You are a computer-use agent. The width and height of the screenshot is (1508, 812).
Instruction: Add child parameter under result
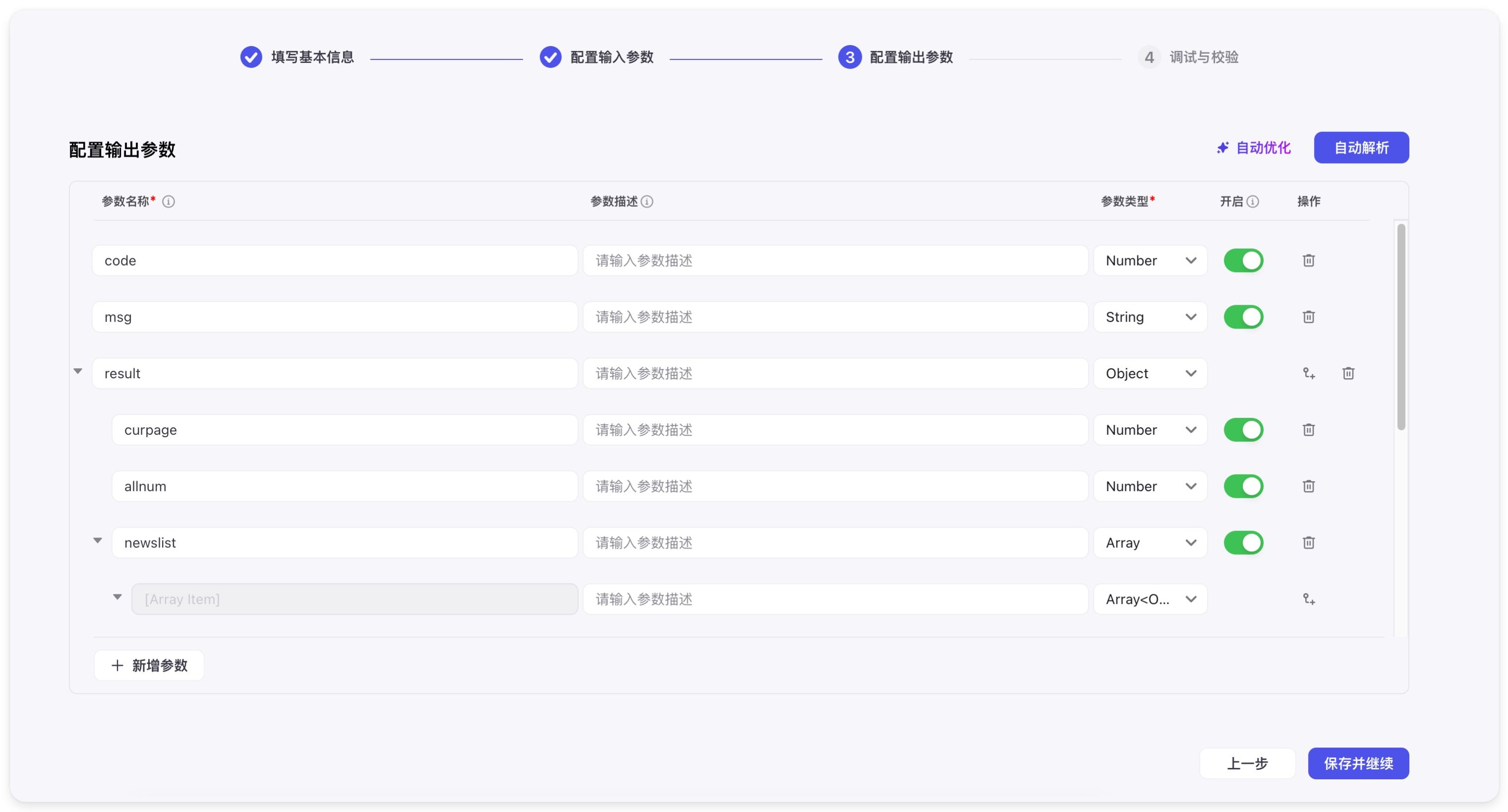(x=1308, y=373)
